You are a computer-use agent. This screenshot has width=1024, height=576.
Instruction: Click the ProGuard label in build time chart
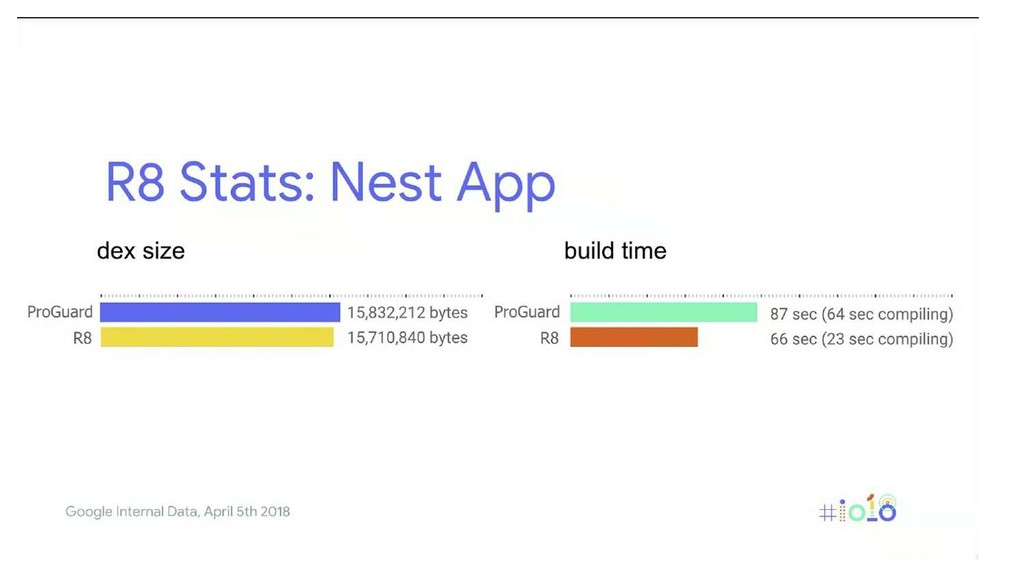tap(527, 312)
